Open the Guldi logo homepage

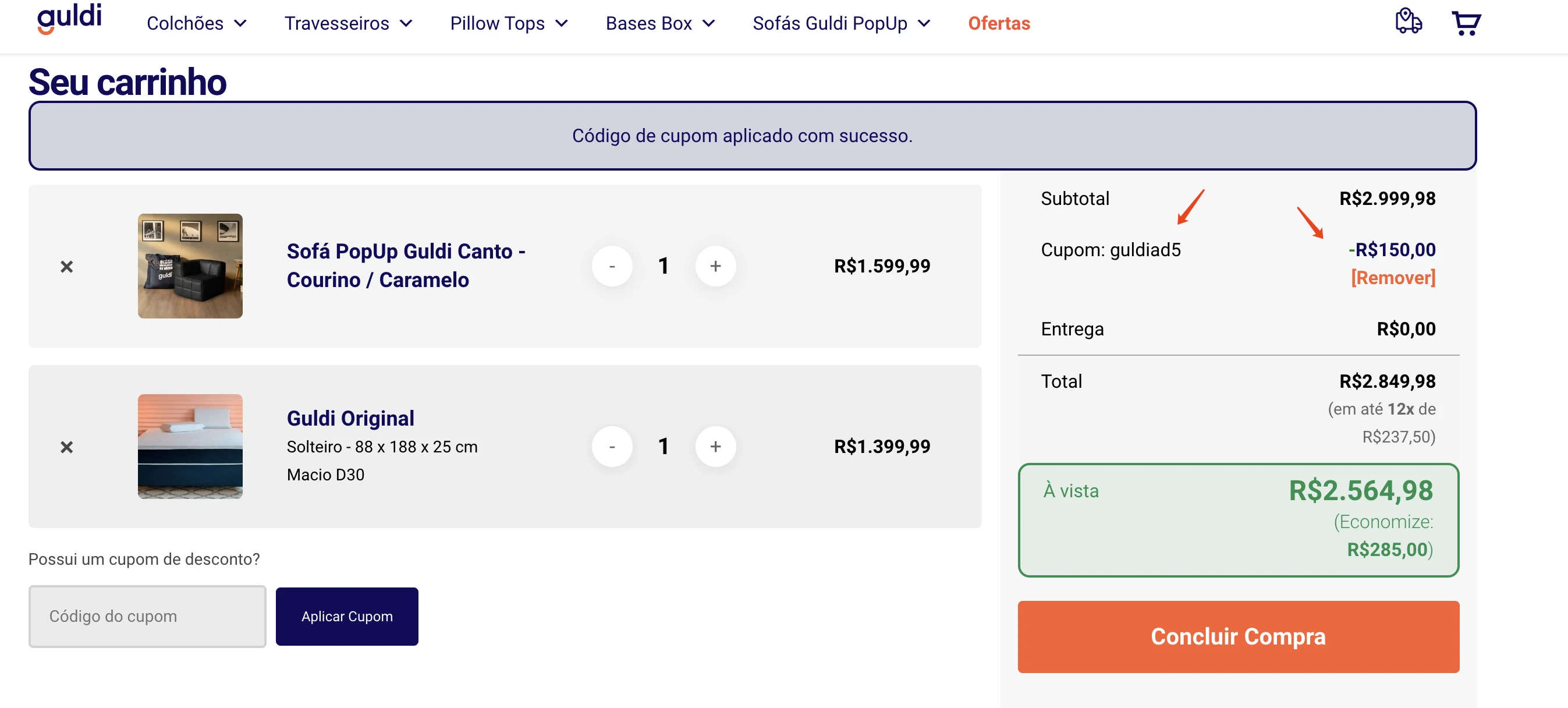click(x=69, y=18)
